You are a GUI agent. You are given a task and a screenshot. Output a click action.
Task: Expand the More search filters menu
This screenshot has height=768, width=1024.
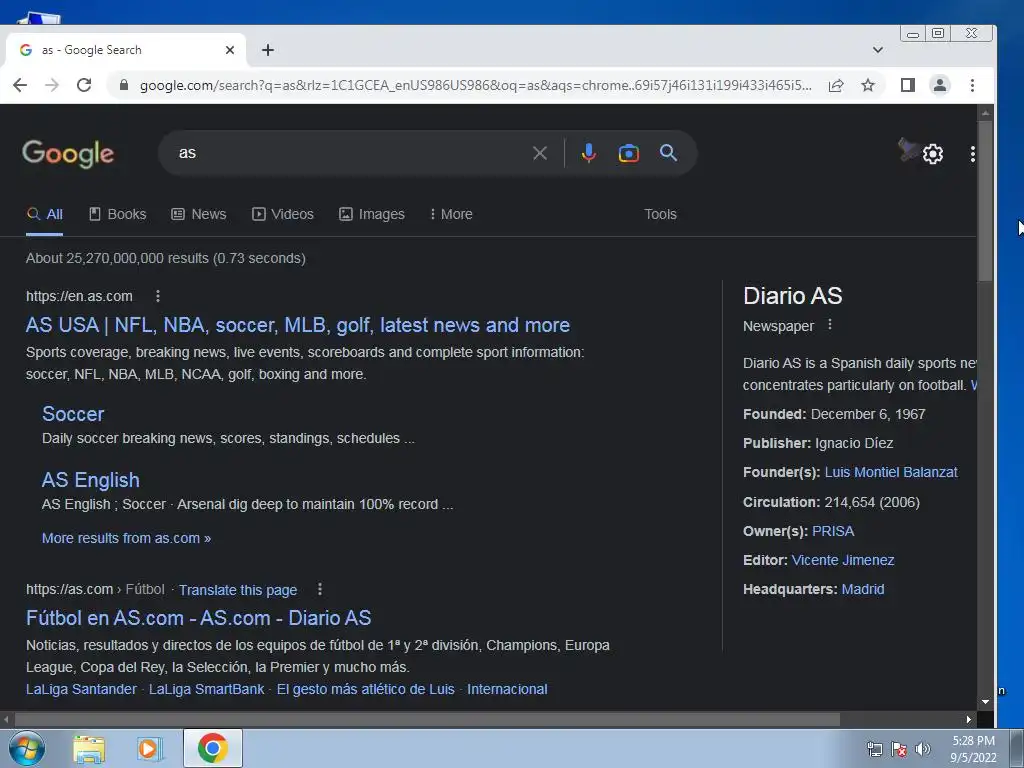point(451,214)
